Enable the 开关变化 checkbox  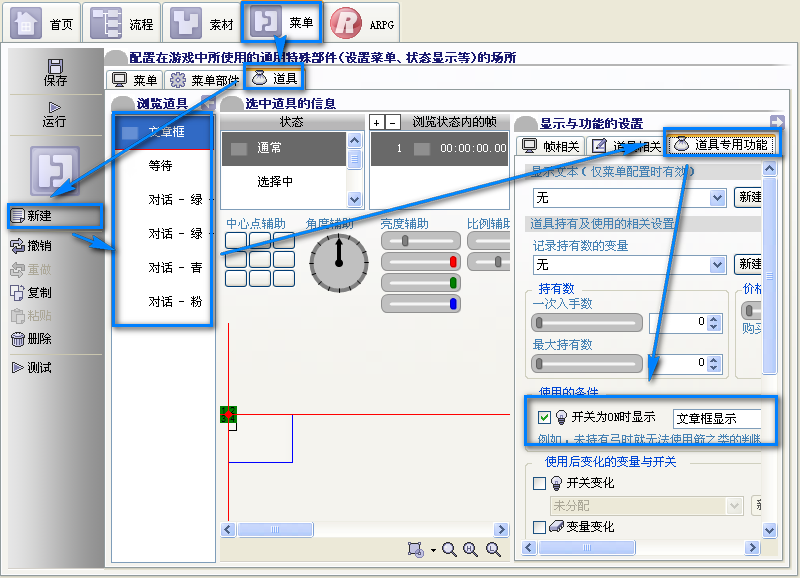point(539,483)
